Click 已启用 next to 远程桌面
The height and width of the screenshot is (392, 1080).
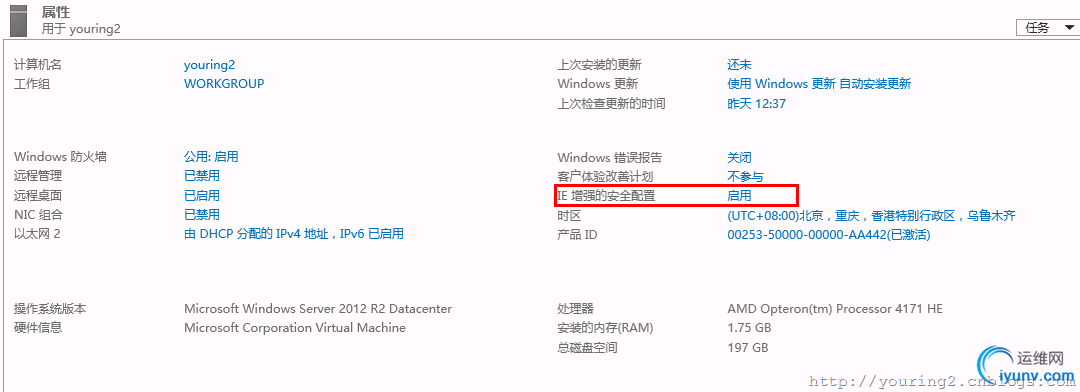[202, 196]
